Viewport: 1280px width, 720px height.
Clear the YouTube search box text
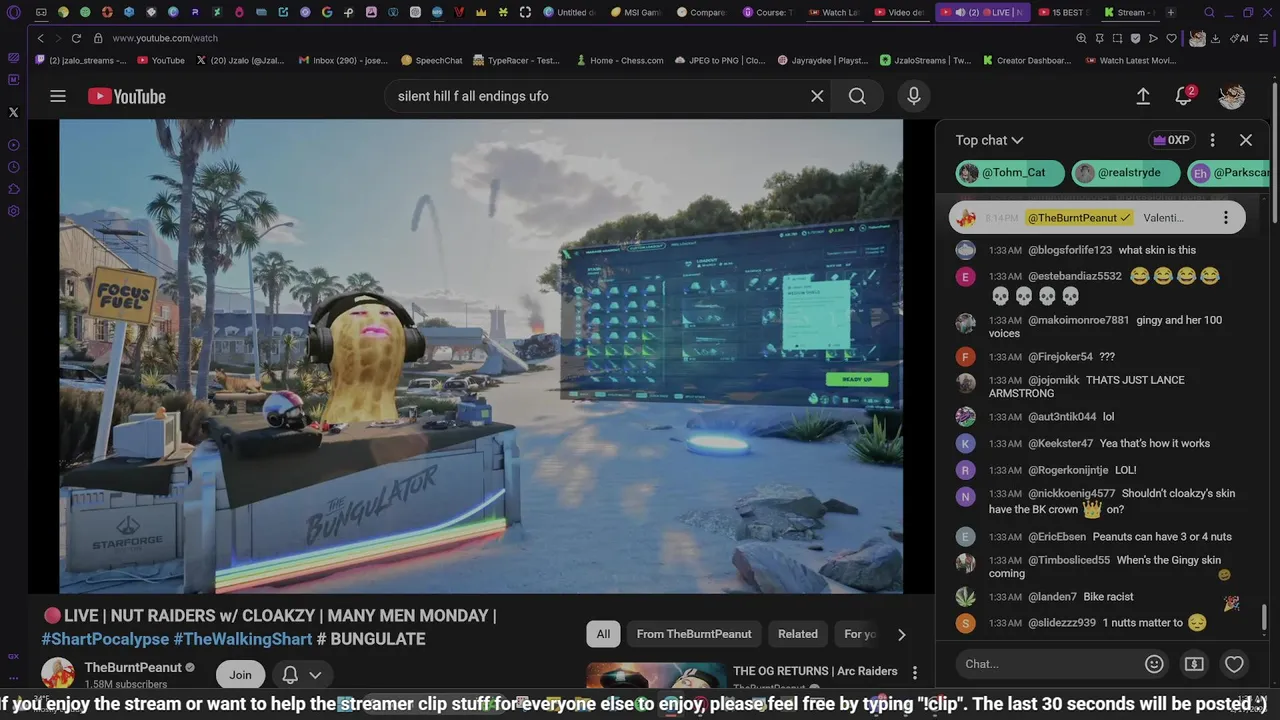[x=817, y=96]
